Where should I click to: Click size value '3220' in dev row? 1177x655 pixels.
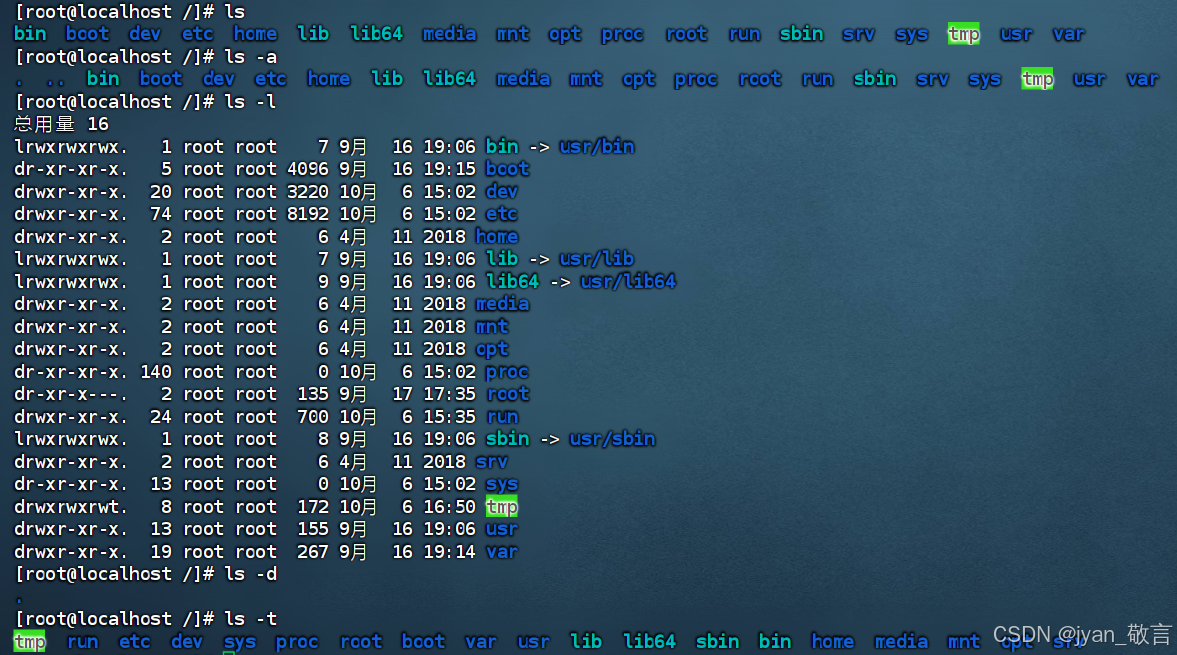coord(308,192)
